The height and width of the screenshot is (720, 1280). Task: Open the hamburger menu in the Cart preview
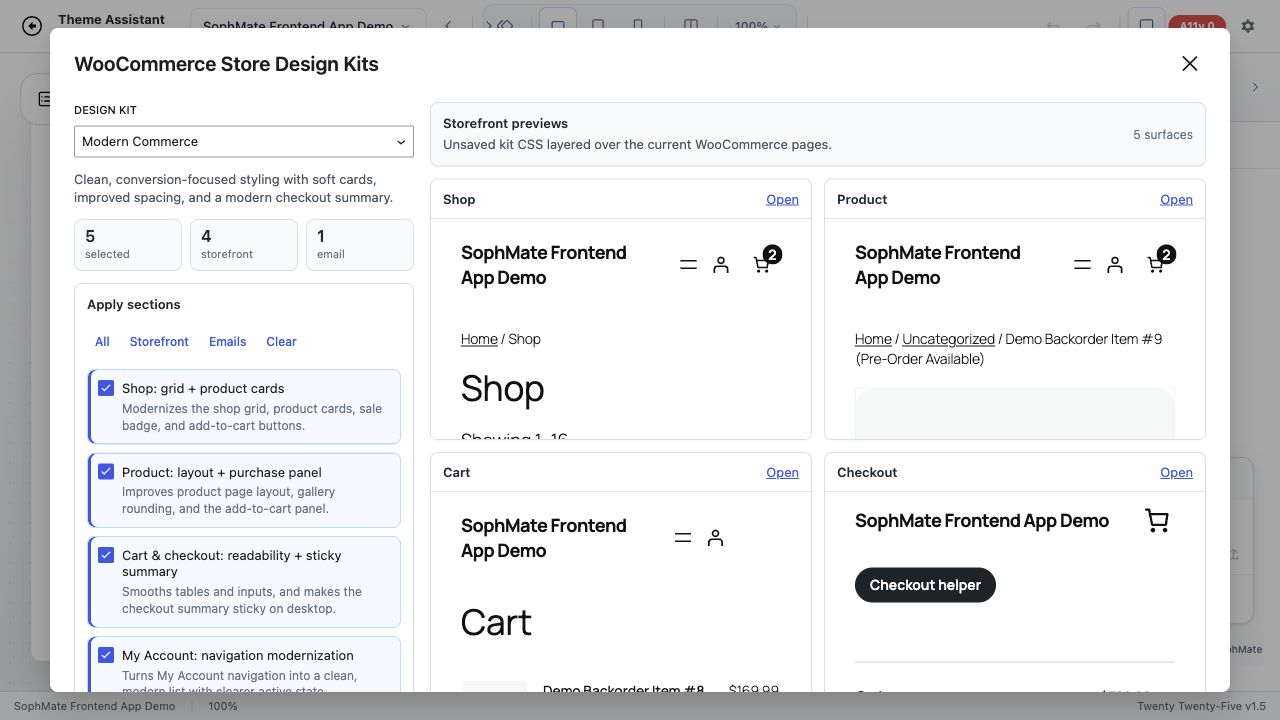click(683, 538)
